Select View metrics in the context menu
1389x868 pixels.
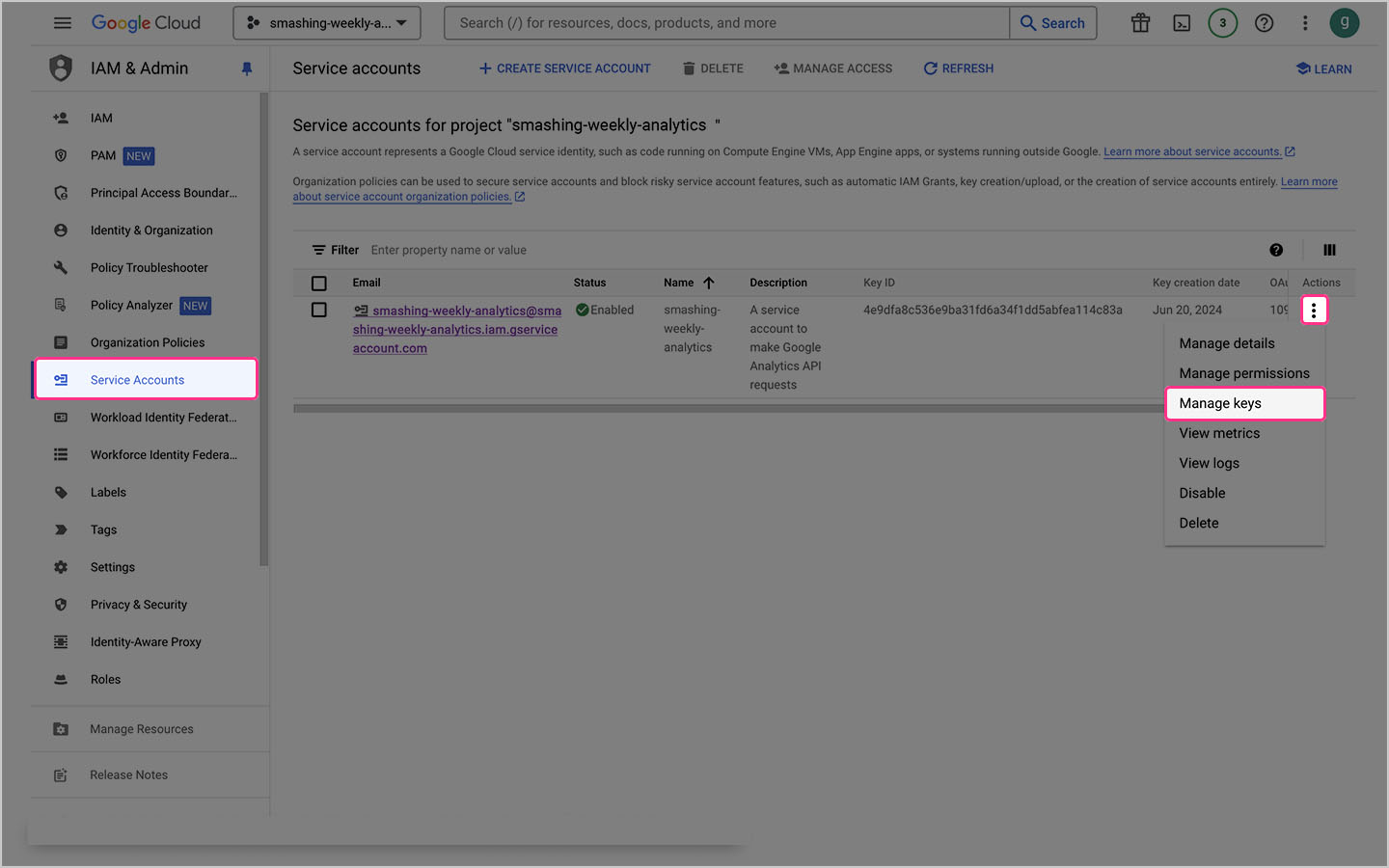click(1218, 433)
